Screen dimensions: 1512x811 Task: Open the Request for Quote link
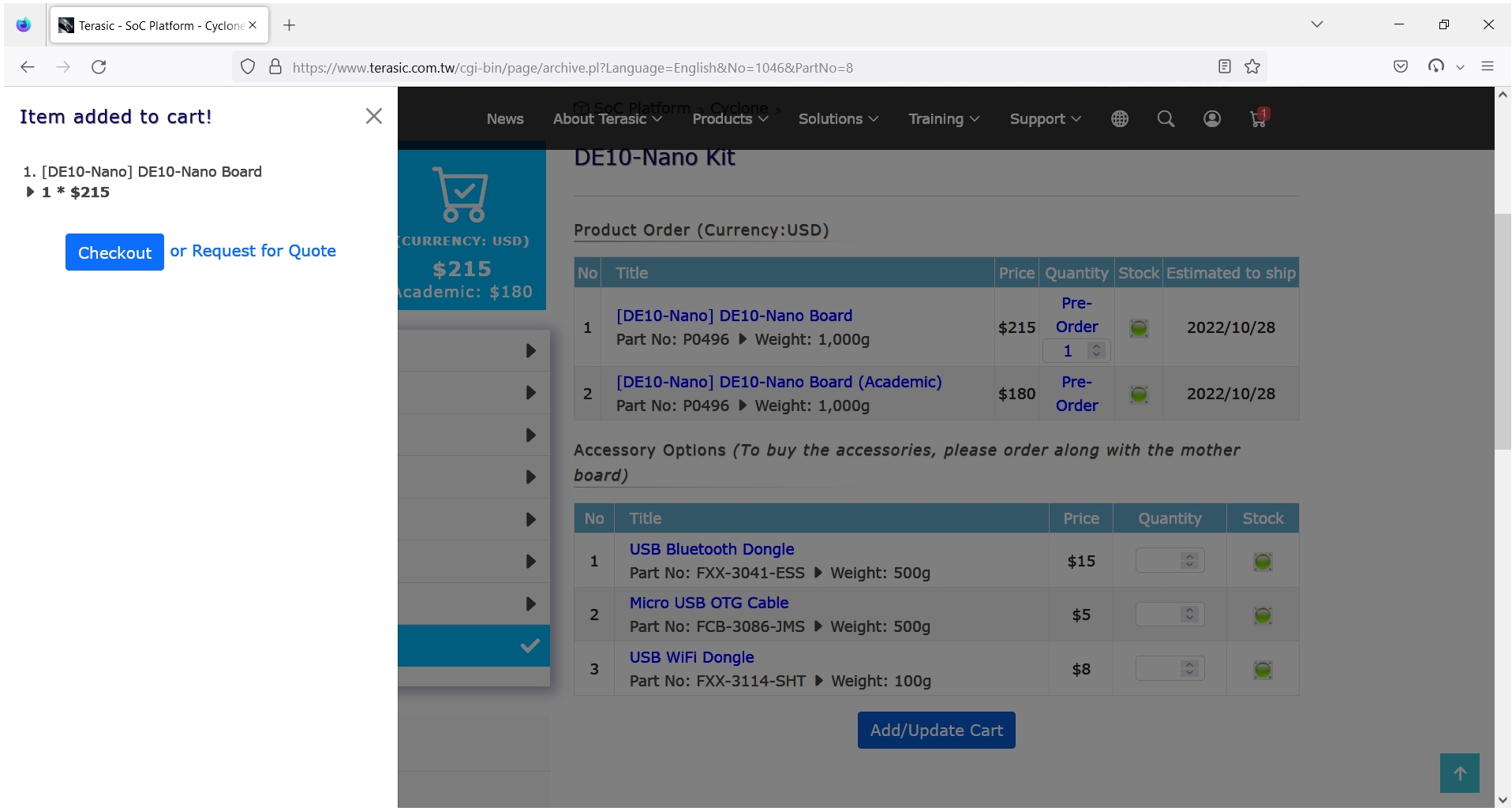pos(264,251)
